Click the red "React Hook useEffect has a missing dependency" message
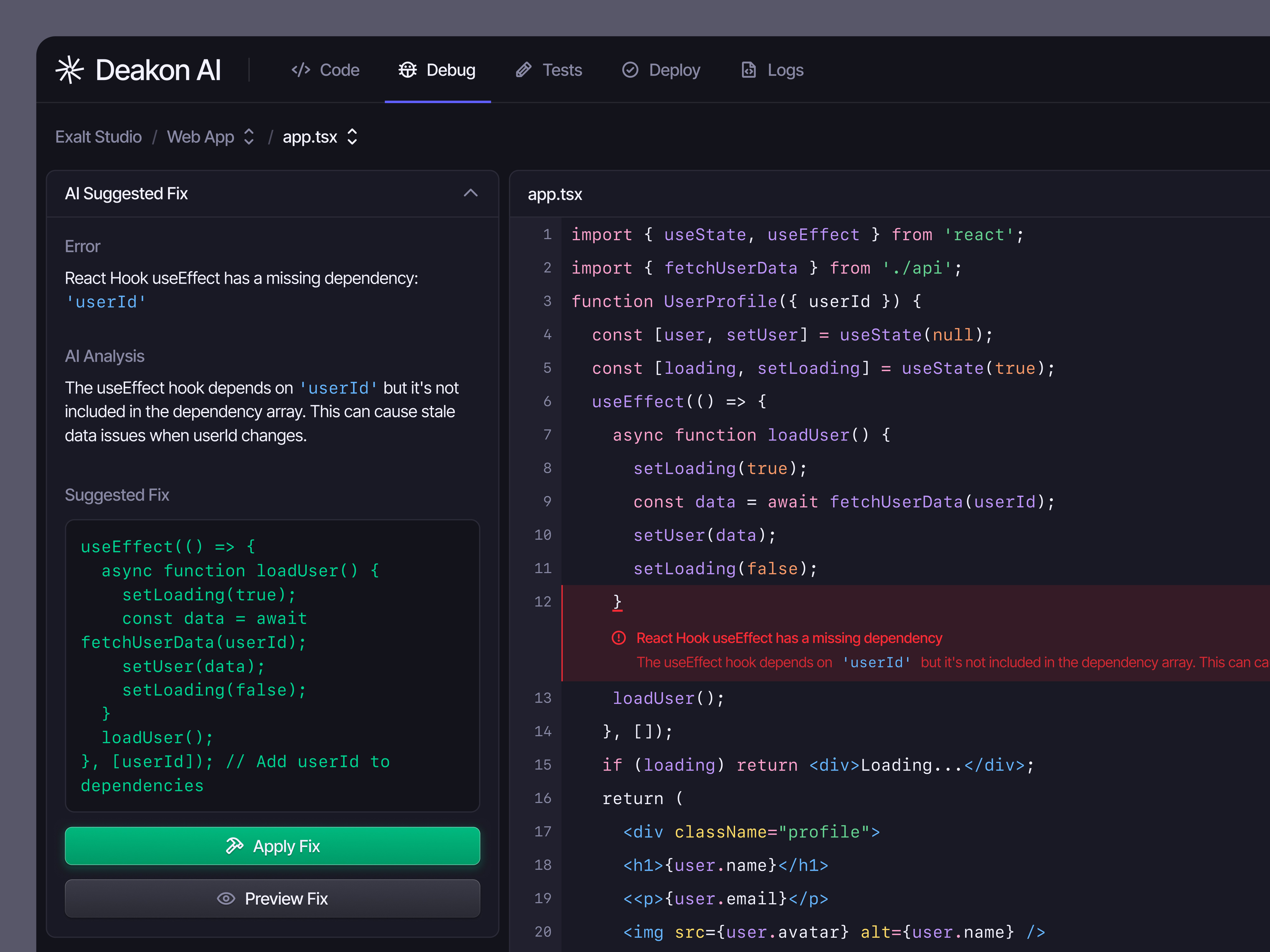Image resolution: width=1270 pixels, height=952 pixels. click(x=789, y=638)
